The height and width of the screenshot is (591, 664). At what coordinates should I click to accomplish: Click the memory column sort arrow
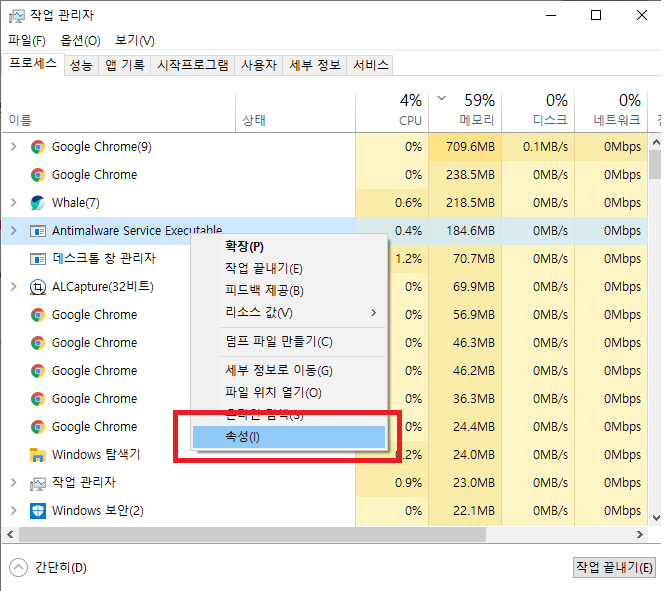[x=442, y=98]
